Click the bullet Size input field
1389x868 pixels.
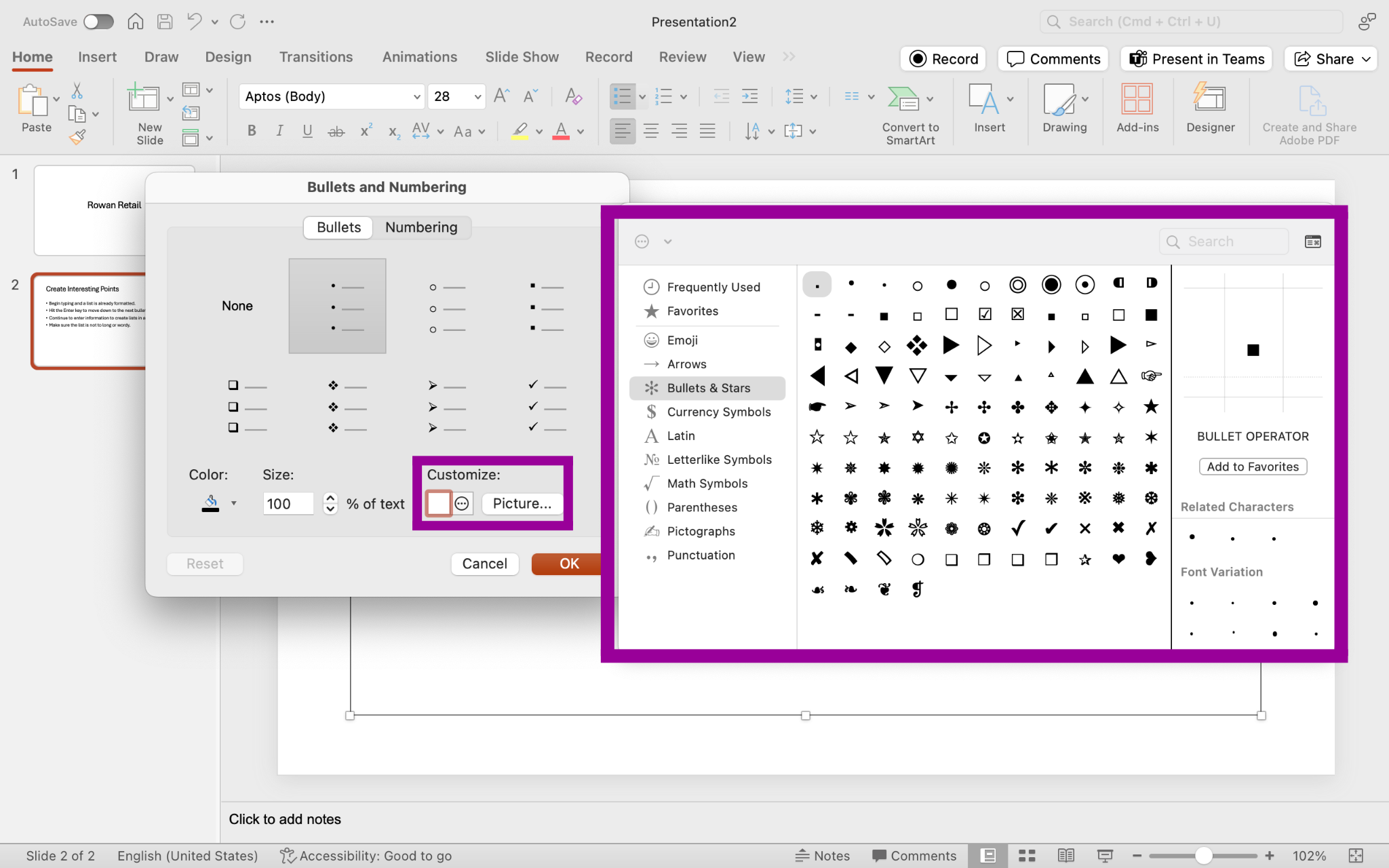pos(288,503)
